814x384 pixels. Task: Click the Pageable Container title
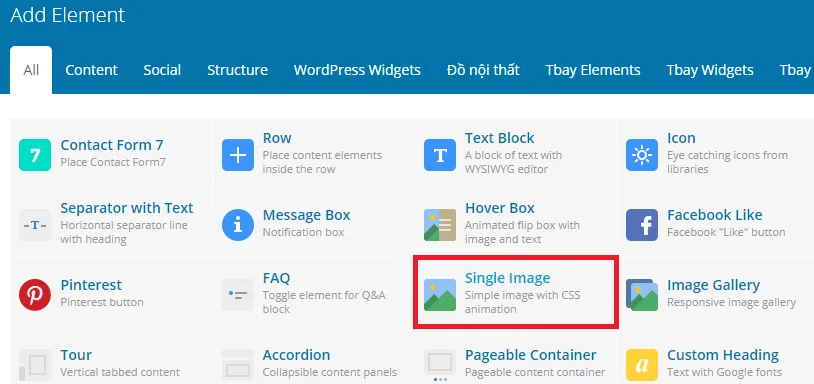[x=531, y=355]
